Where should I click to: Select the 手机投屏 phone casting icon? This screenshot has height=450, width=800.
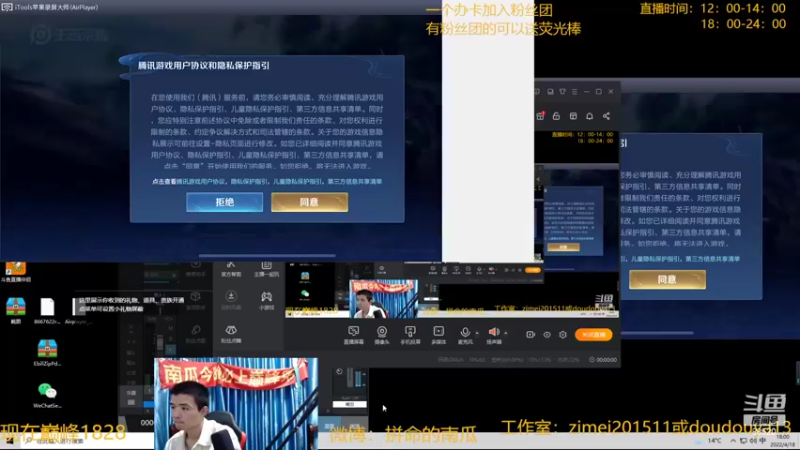click(410, 335)
